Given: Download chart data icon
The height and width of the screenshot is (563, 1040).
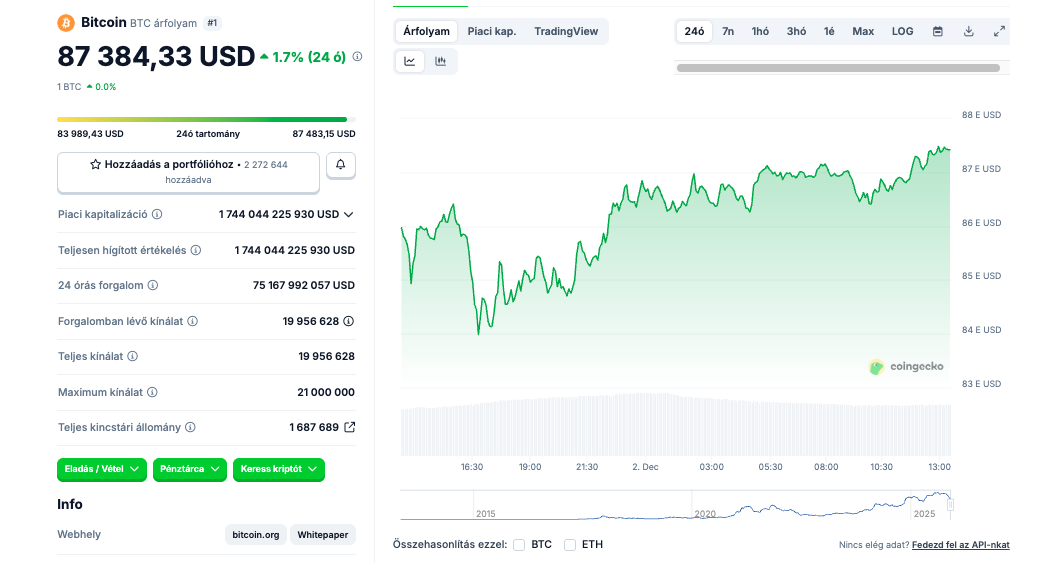Looking at the screenshot, I should [x=969, y=31].
